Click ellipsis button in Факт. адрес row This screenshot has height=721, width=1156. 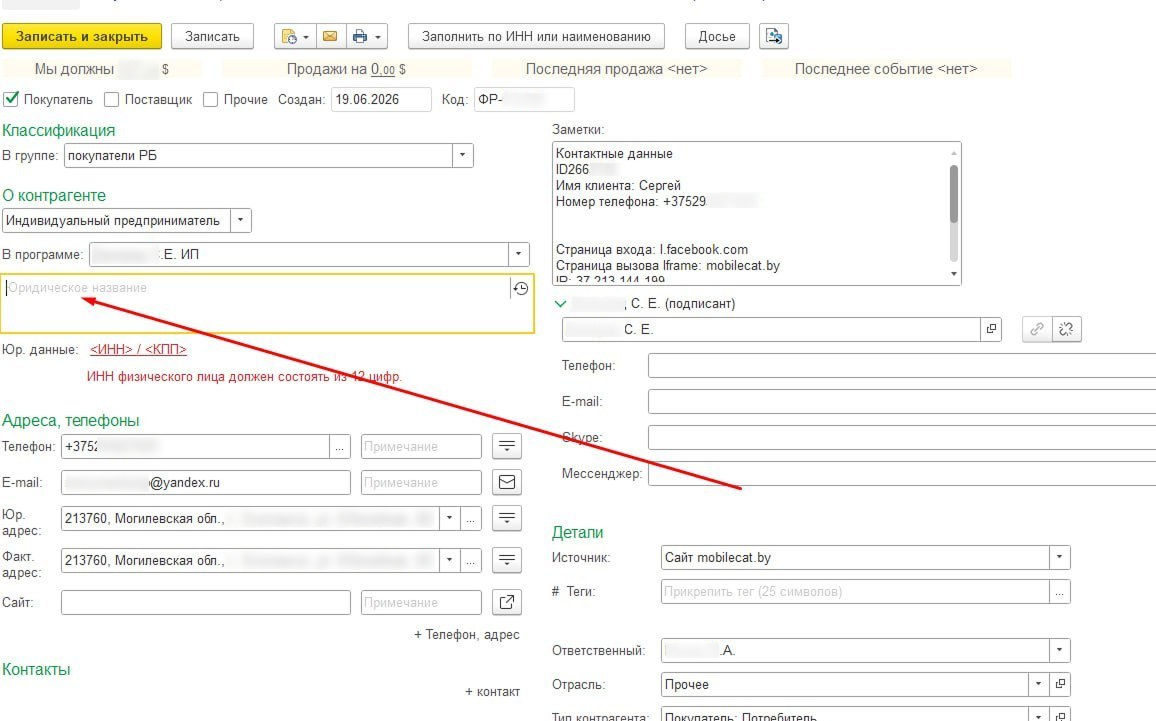pos(470,560)
